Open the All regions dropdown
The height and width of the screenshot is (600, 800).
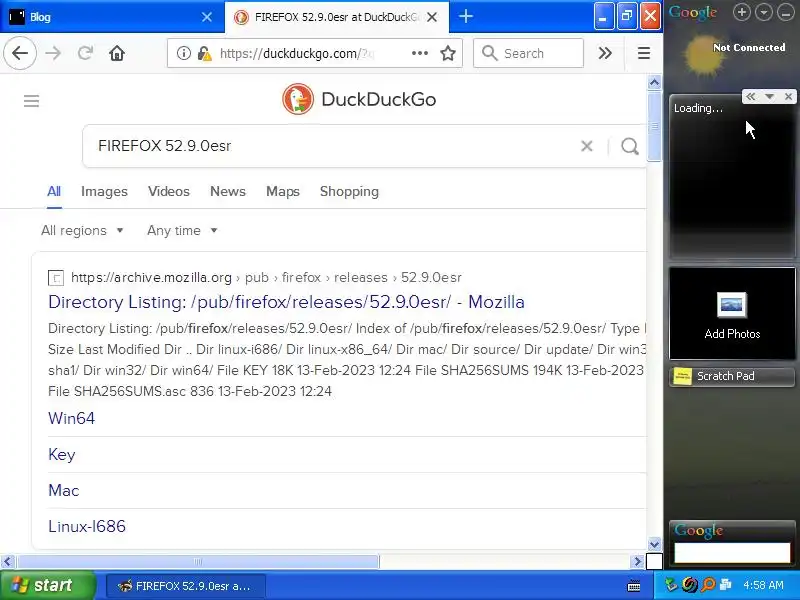click(x=82, y=231)
